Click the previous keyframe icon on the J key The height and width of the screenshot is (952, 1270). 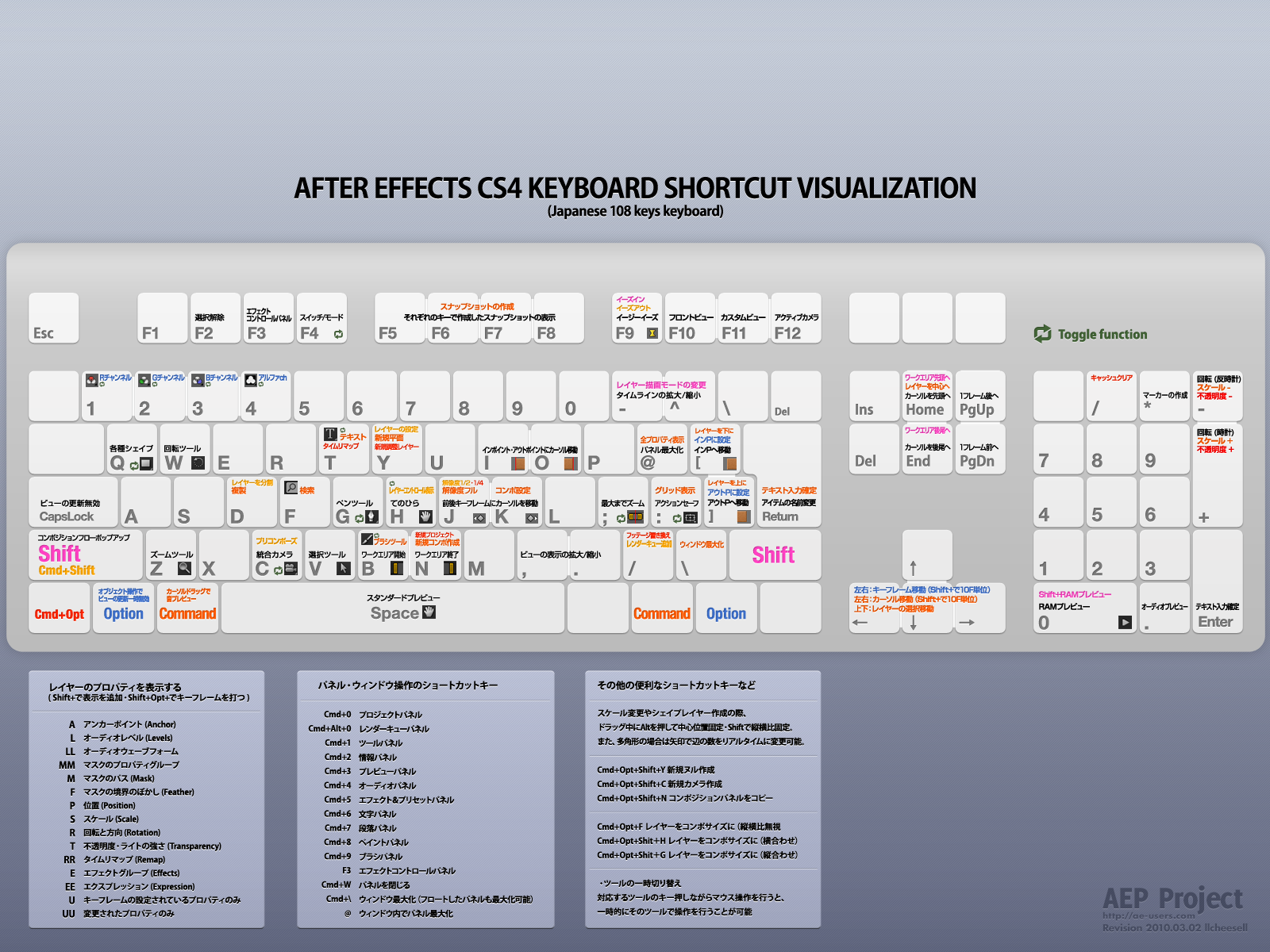[x=479, y=518]
